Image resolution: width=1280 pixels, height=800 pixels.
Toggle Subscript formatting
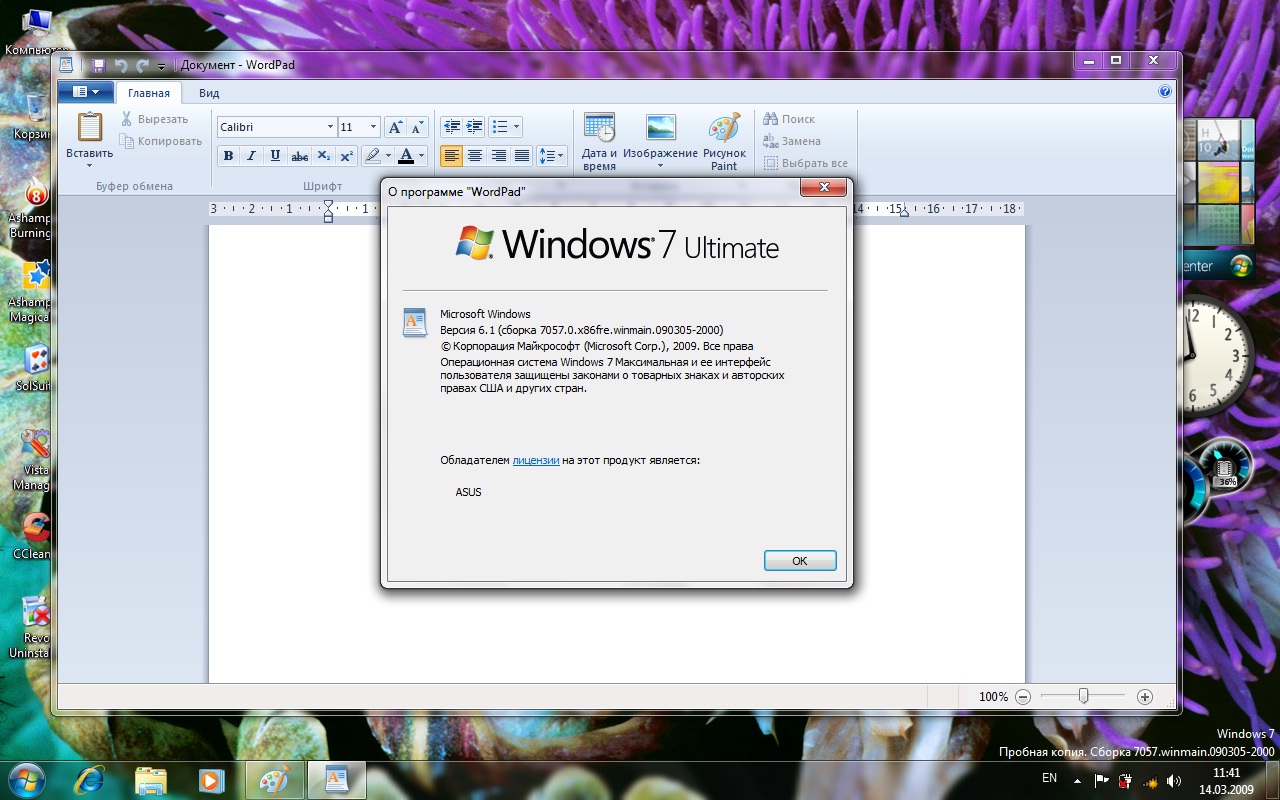coord(323,155)
